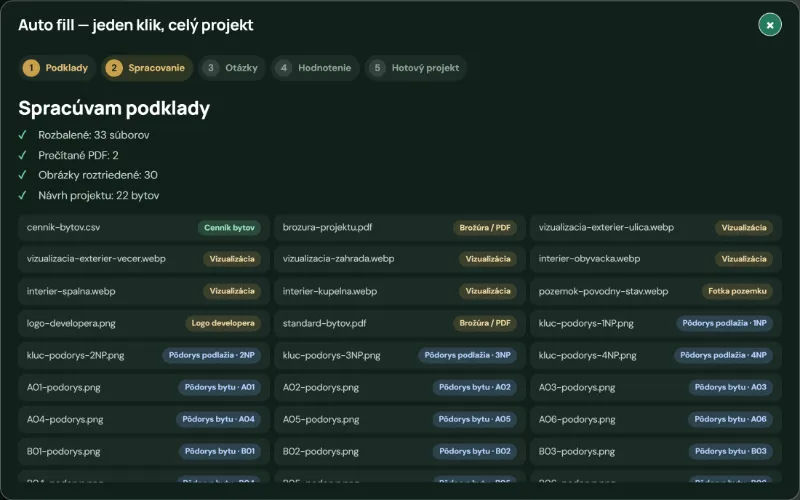Image resolution: width=800 pixels, height=500 pixels.
Task: Select kluc-podorys-4NP.png file
Action: (x=656, y=356)
